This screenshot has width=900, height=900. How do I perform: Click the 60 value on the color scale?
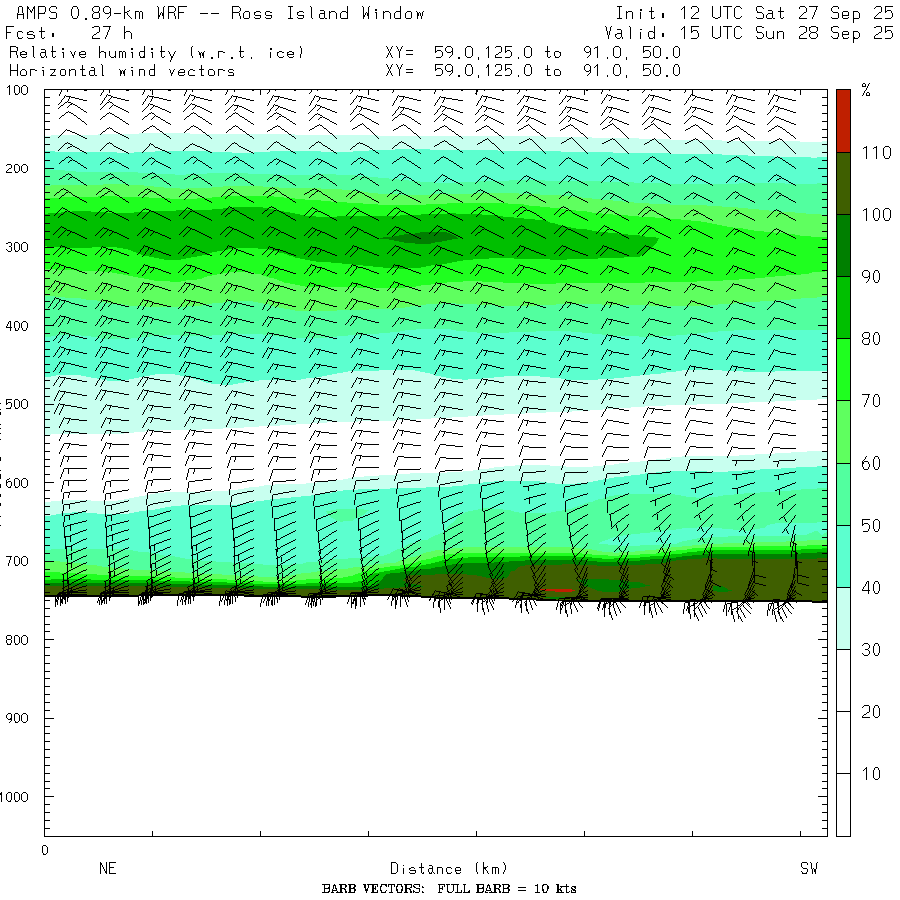point(871,463)
